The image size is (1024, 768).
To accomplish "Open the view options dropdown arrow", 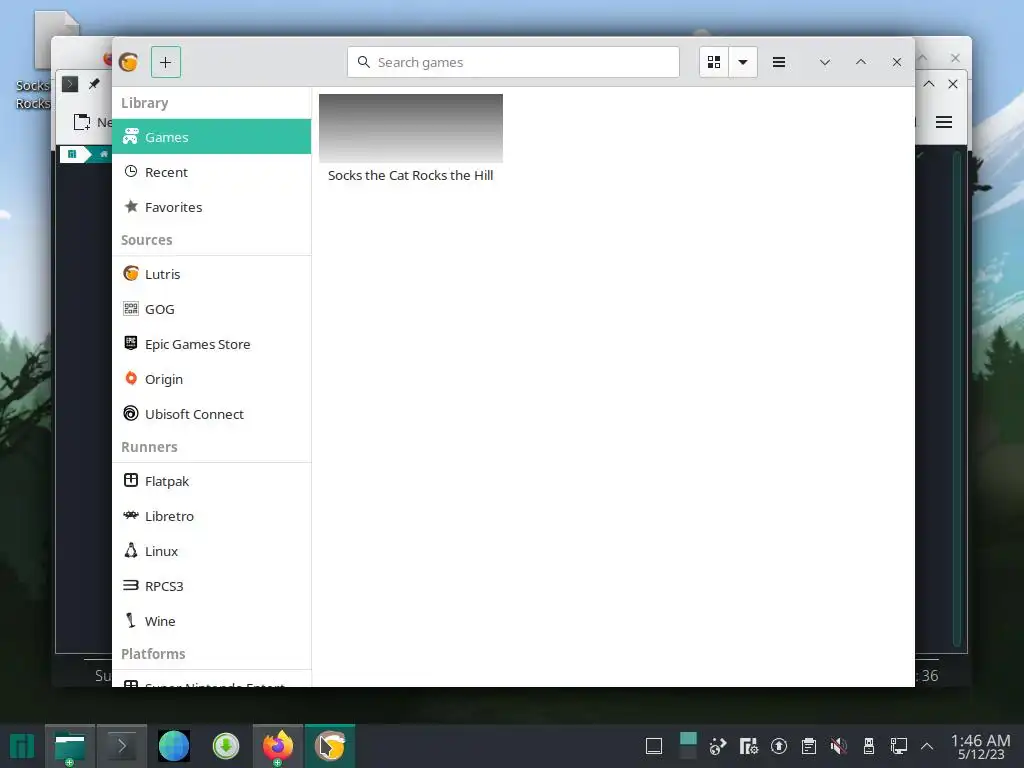I will coord(743,62).
